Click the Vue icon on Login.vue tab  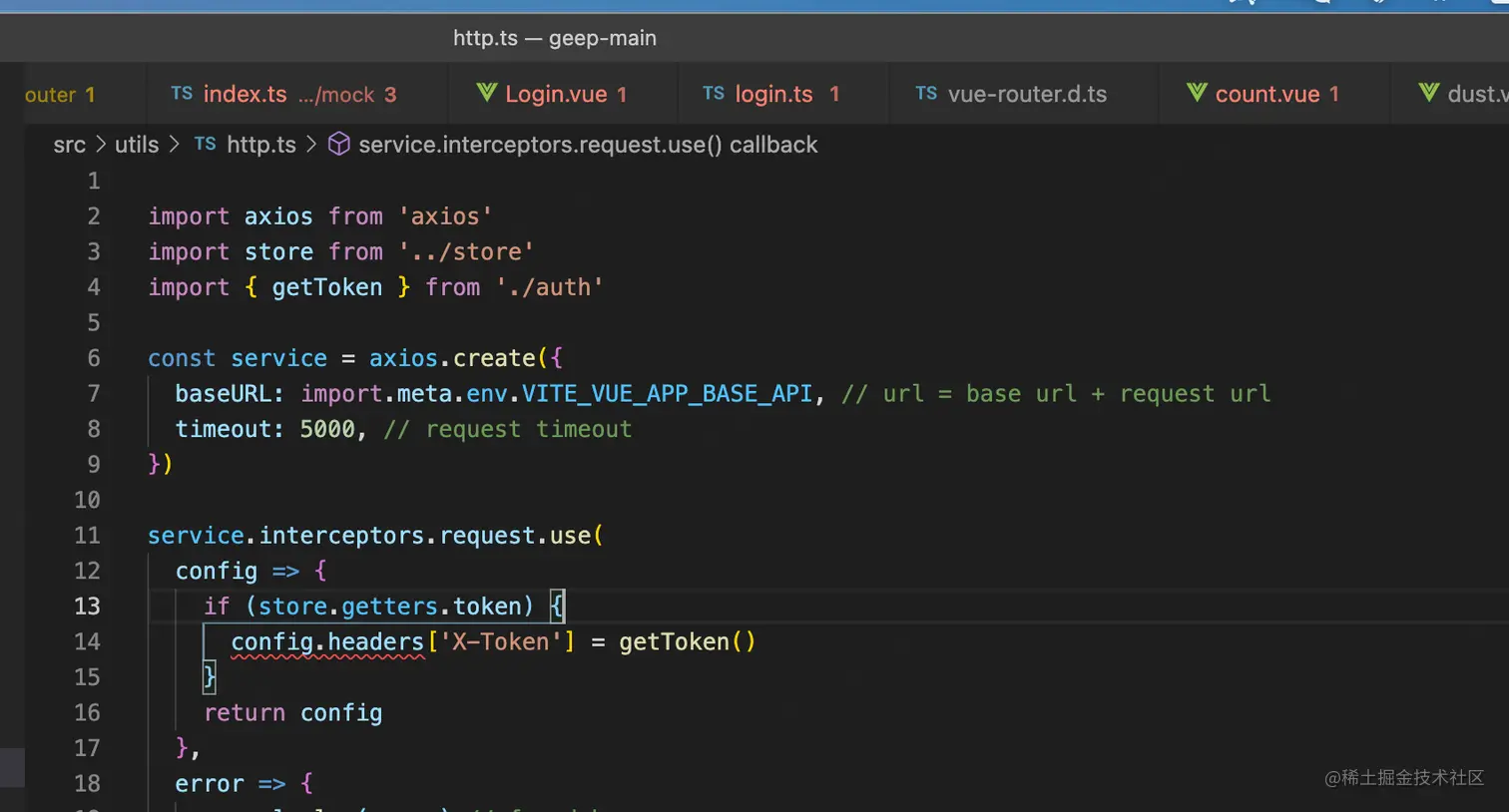click(x=486, y=93)
